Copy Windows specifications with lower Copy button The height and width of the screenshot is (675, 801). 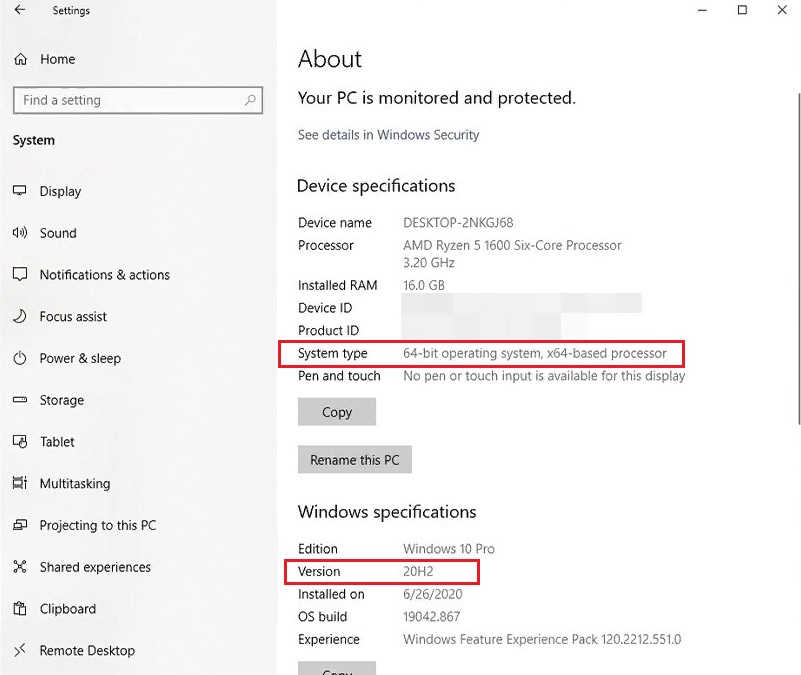(337, 669)
